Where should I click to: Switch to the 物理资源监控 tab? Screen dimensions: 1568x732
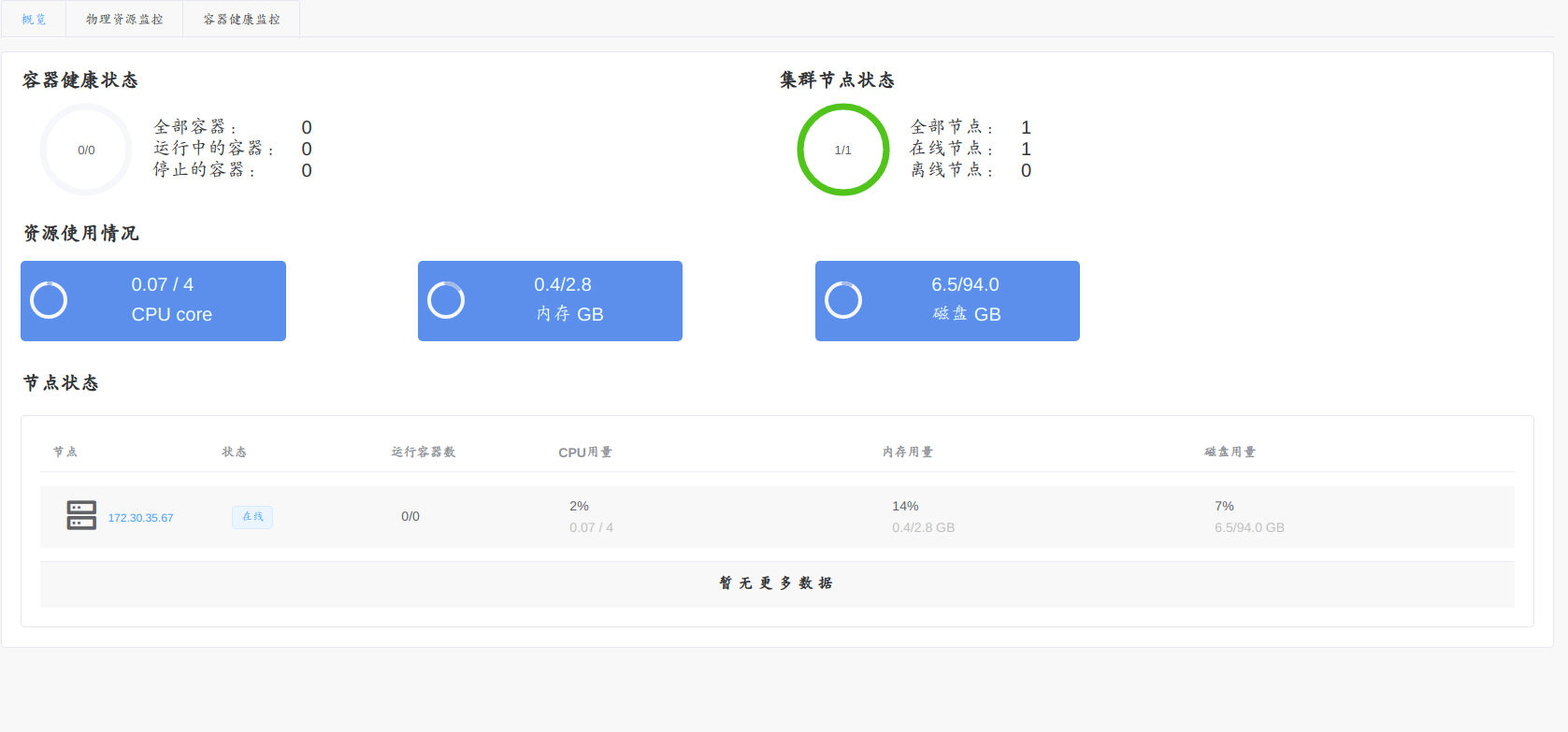(x=124, y=19)
